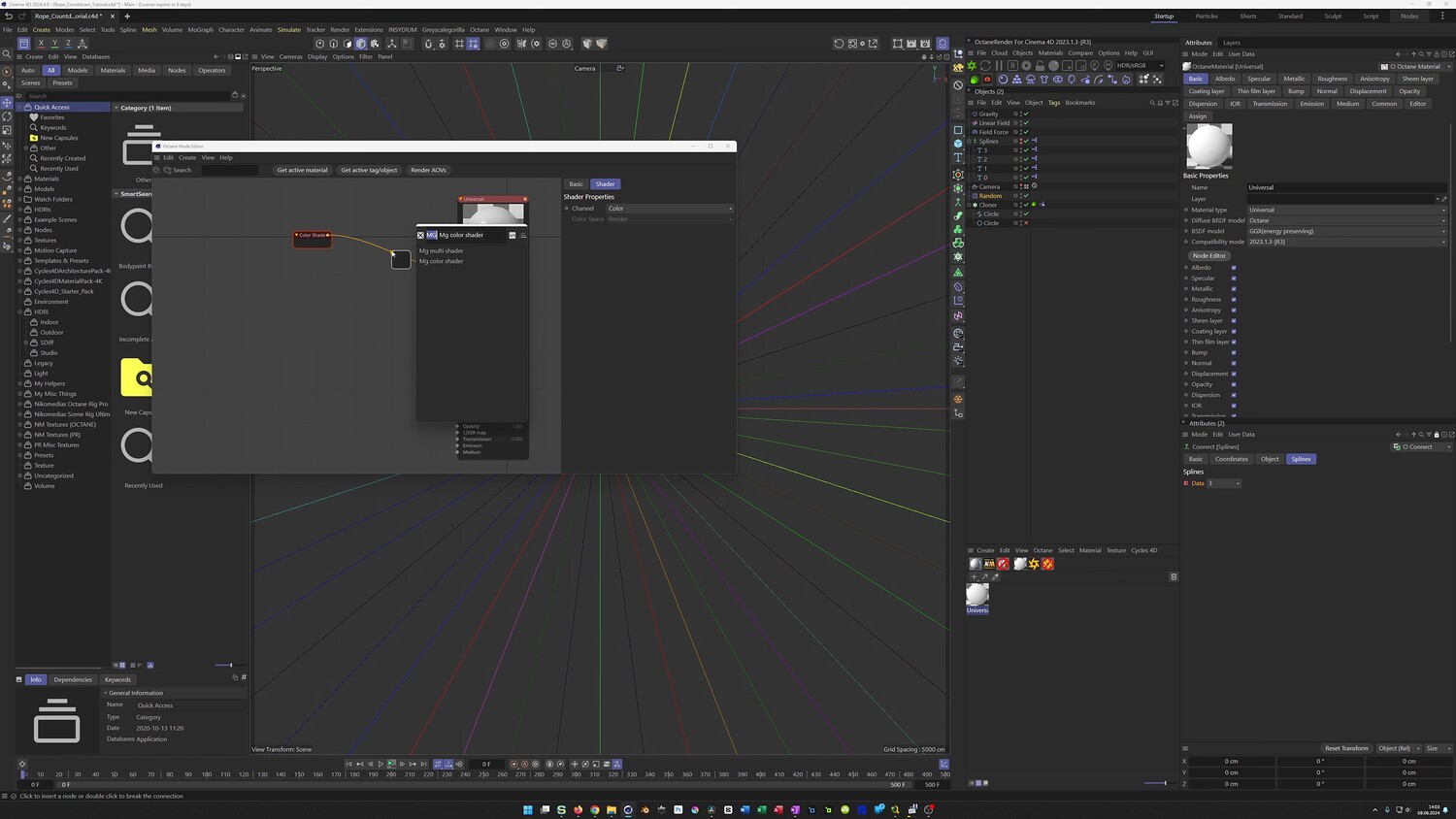Collapse the Category (1 Item) section
This screenshot has width=1456, height=819.
[x=116, y=108]
